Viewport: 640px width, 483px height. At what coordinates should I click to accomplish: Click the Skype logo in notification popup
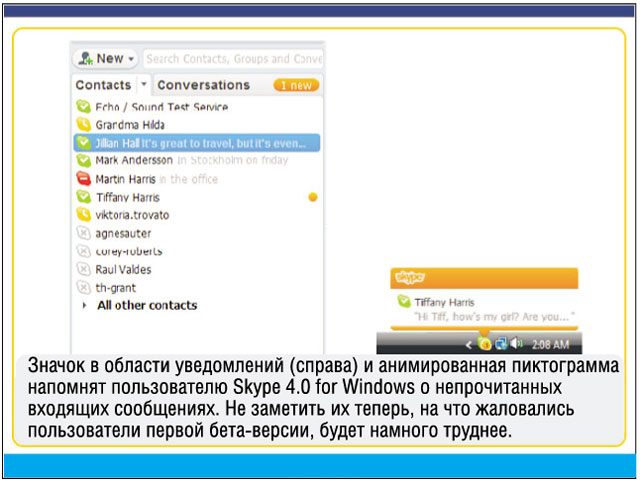point(410,277)
